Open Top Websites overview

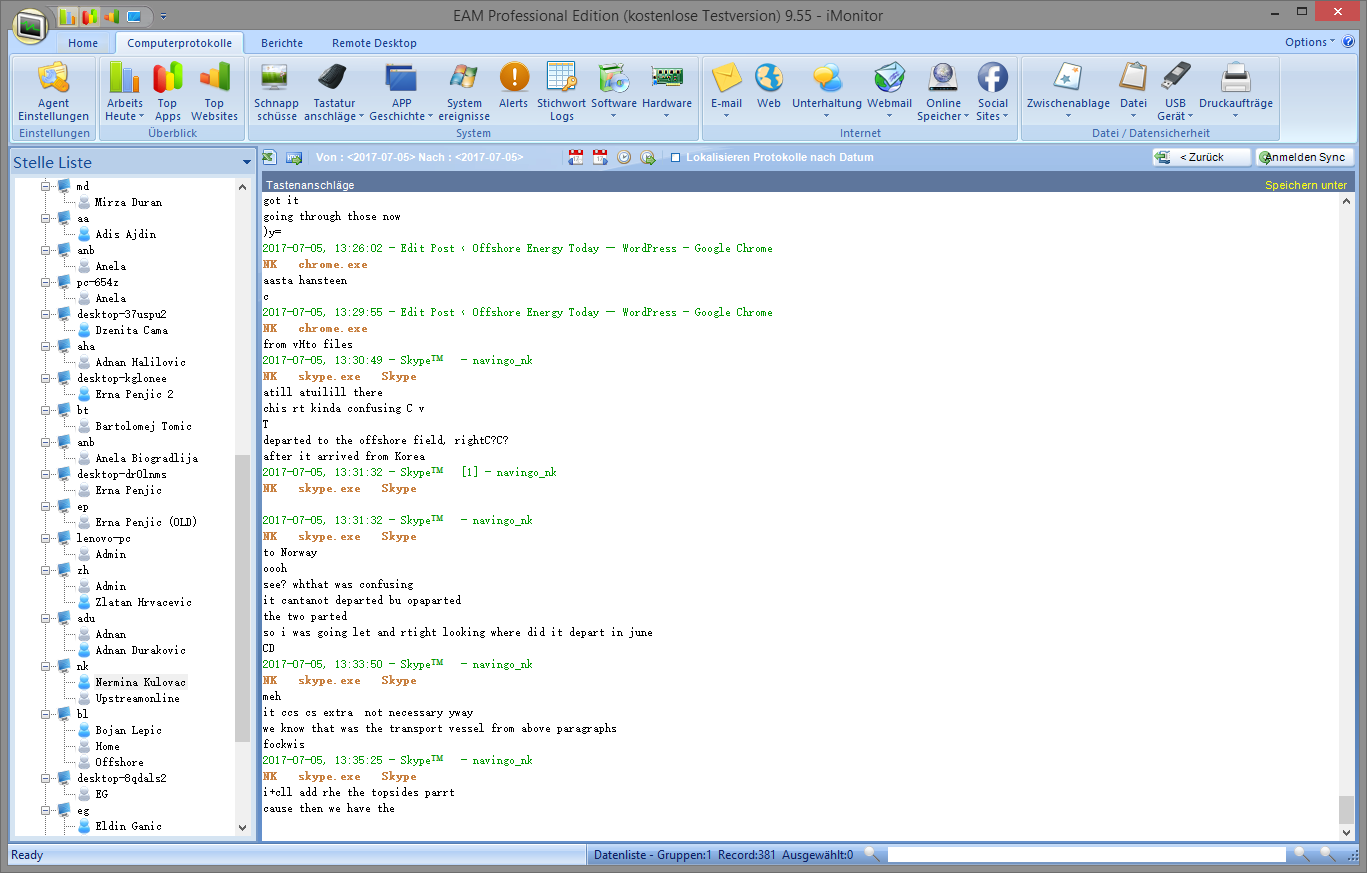(x=214, y=92)
